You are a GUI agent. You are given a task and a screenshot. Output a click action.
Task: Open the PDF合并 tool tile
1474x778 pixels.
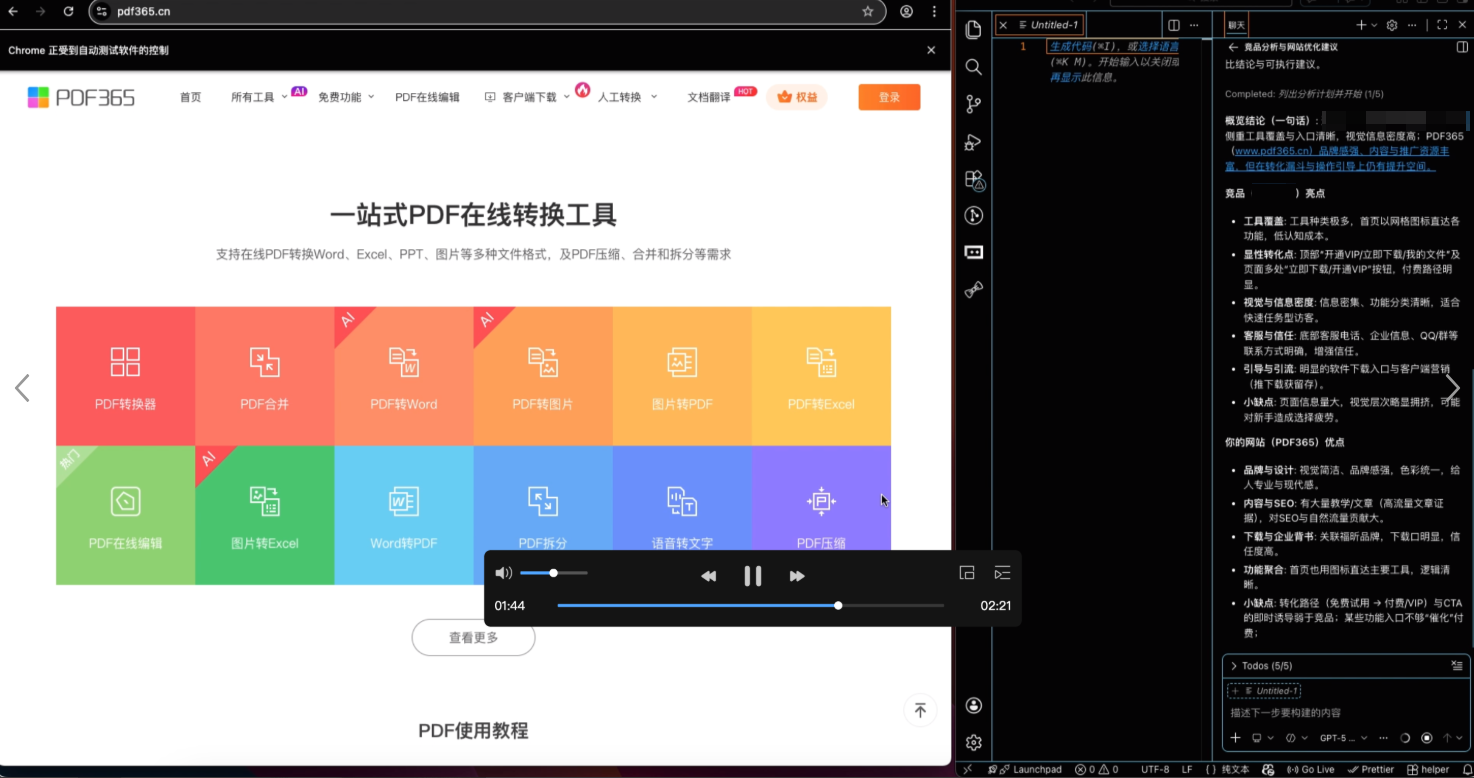pyautogui.click(x=264, y=376)
